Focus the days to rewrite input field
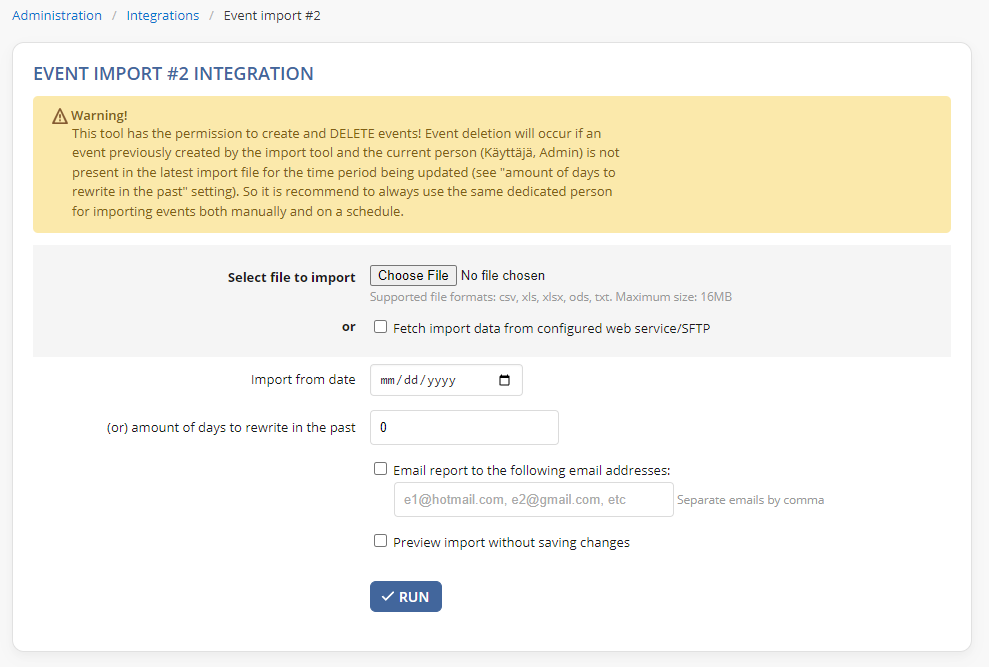989x667 pixels. click(464, 427)
